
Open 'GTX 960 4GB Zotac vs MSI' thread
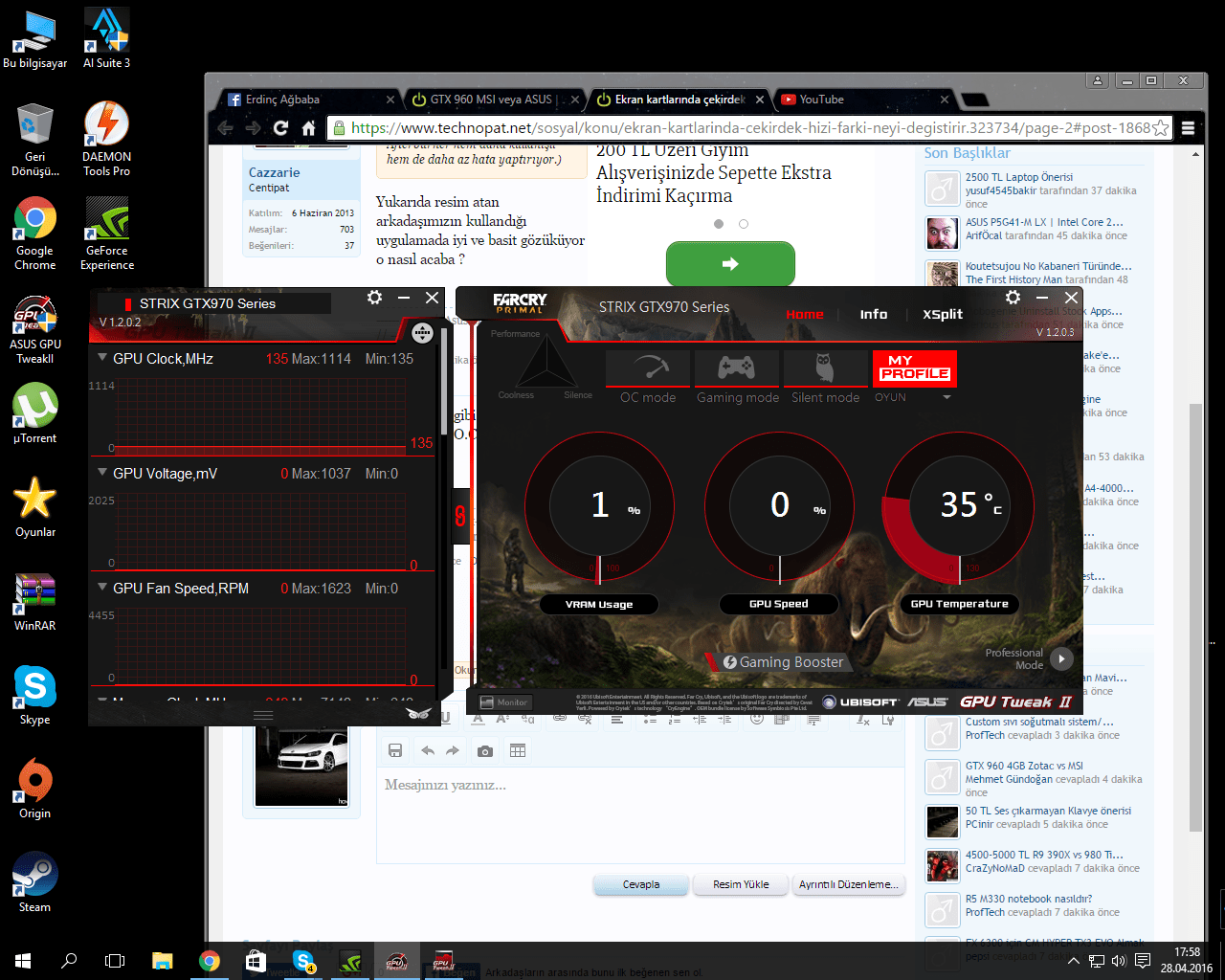coord(1024,766)
